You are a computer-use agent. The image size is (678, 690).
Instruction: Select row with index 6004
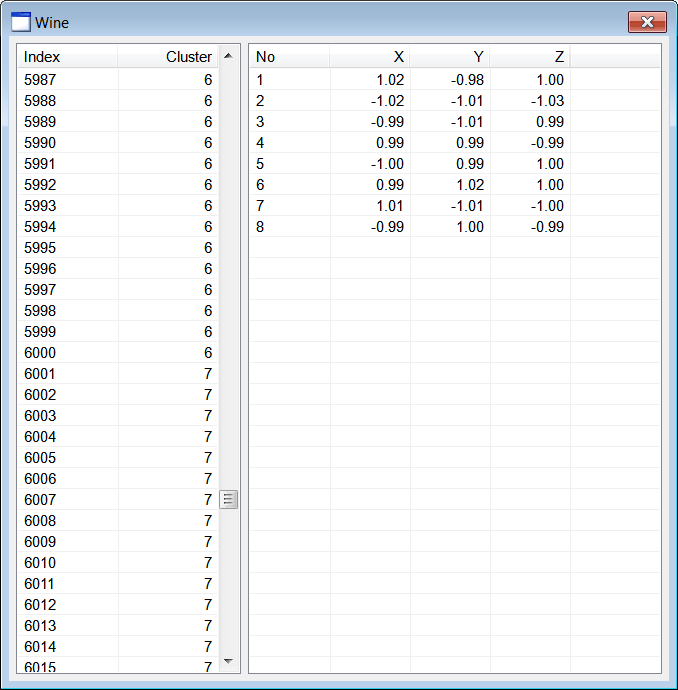click(118, 437)
